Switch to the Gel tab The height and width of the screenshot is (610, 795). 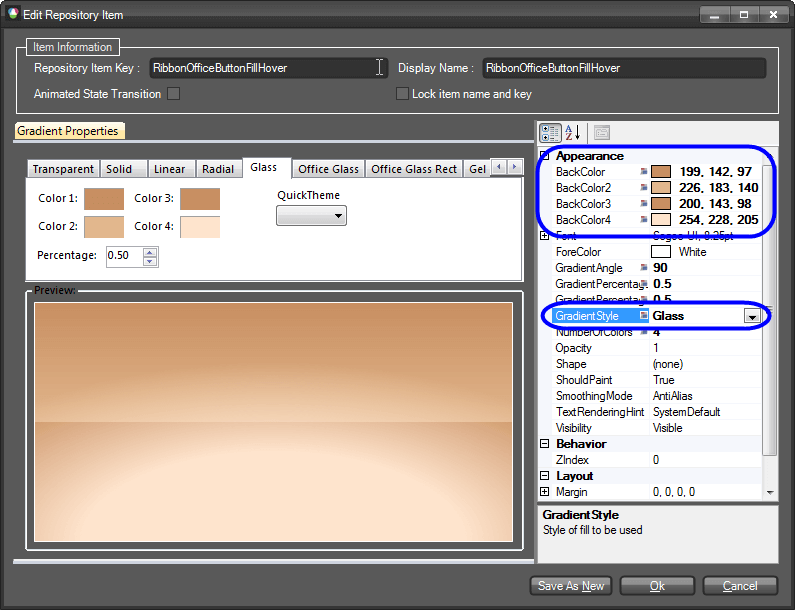477,169
